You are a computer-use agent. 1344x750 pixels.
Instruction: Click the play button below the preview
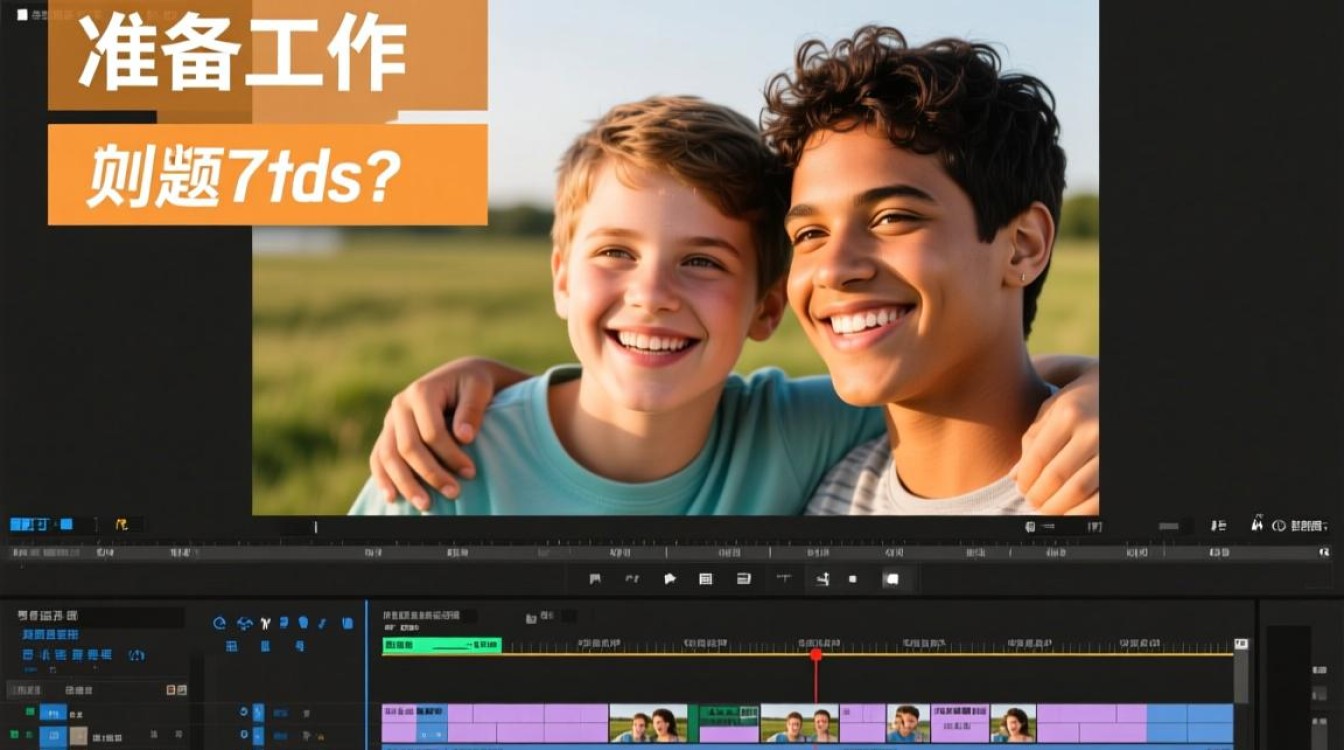(670, 579)
